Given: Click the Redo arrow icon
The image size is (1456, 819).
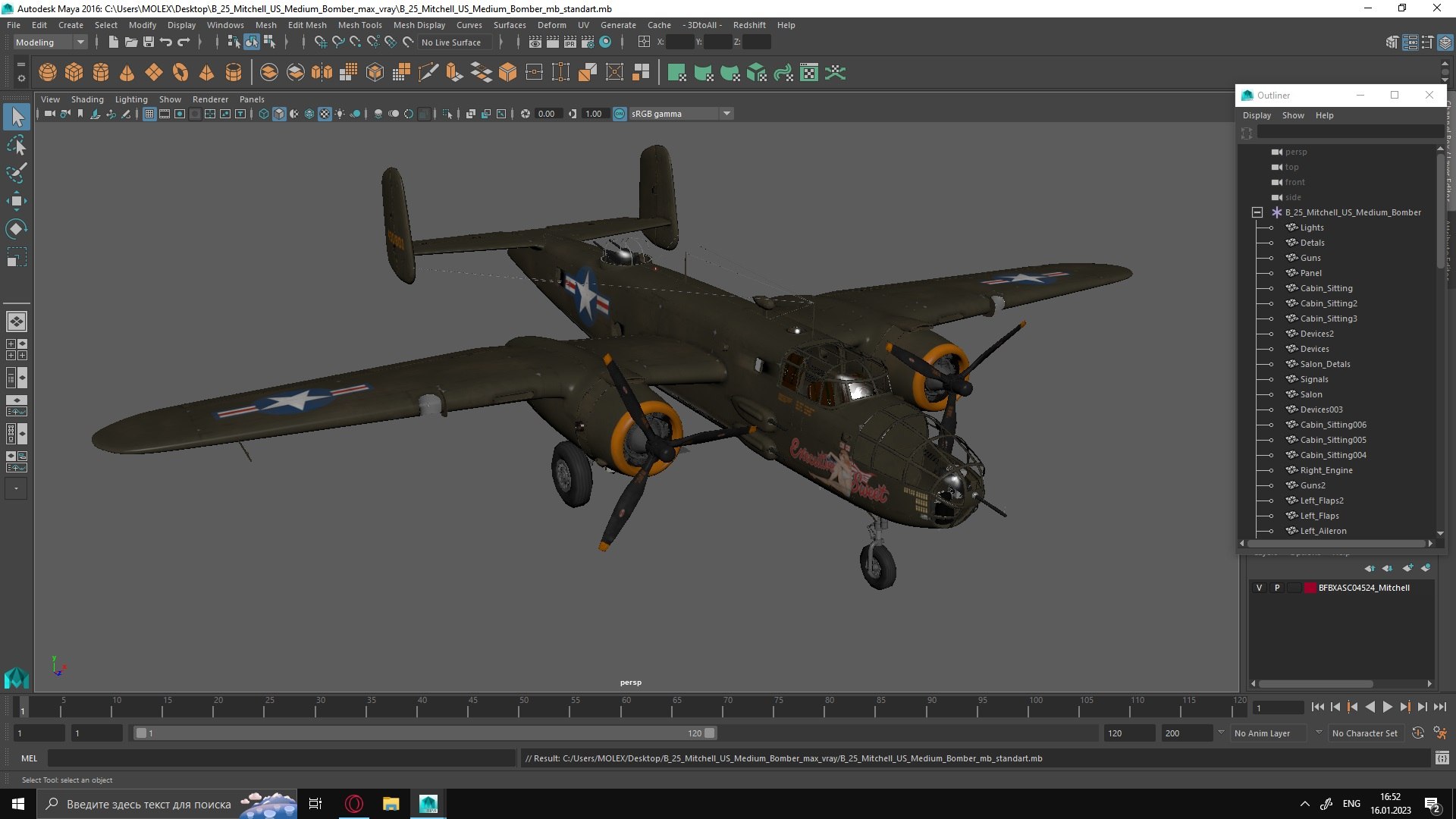Looking at the screenshot, I should point(184,42).
